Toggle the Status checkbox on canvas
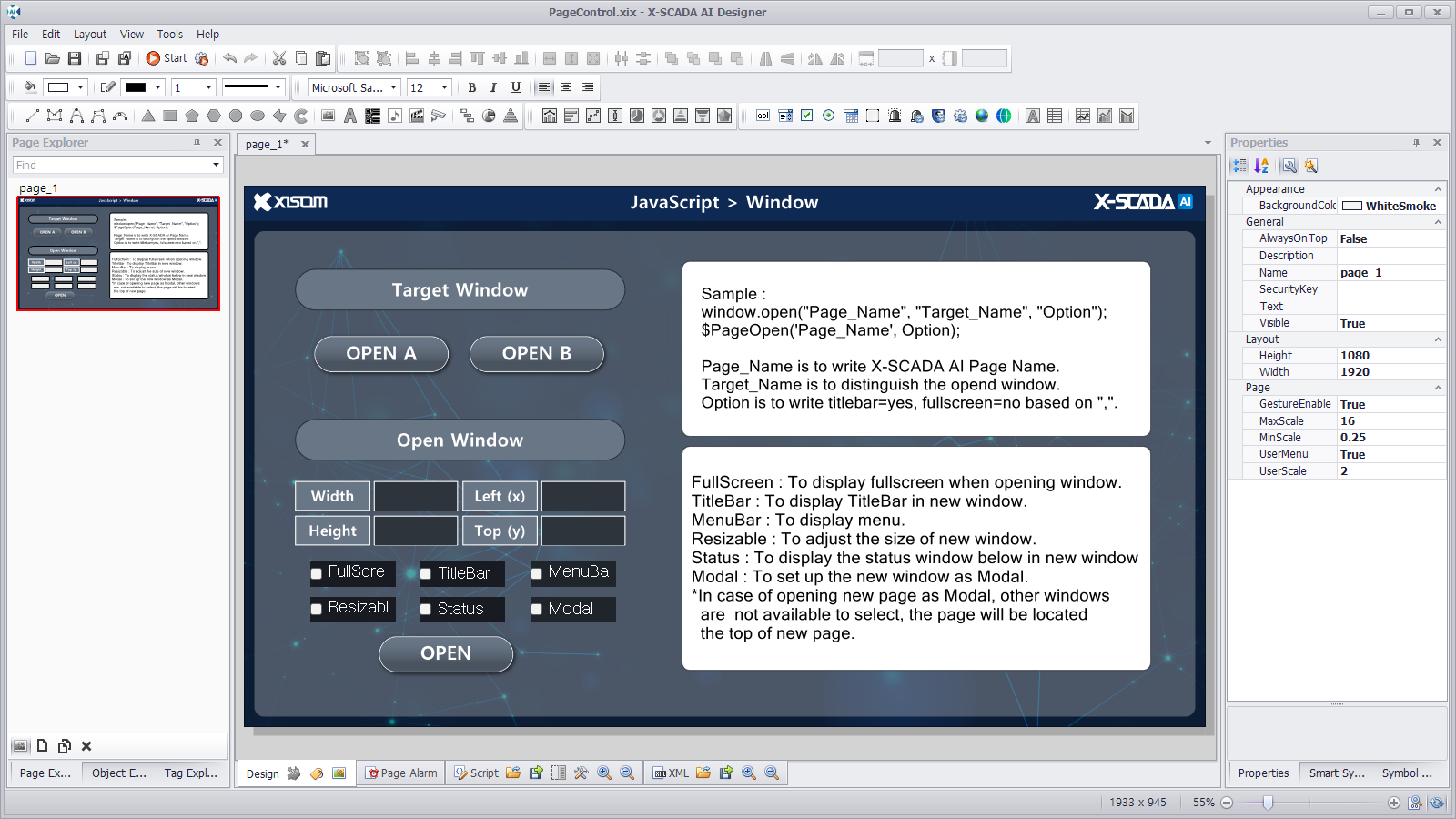This screenshot has width=1456, height=819. tap(425, 609)
